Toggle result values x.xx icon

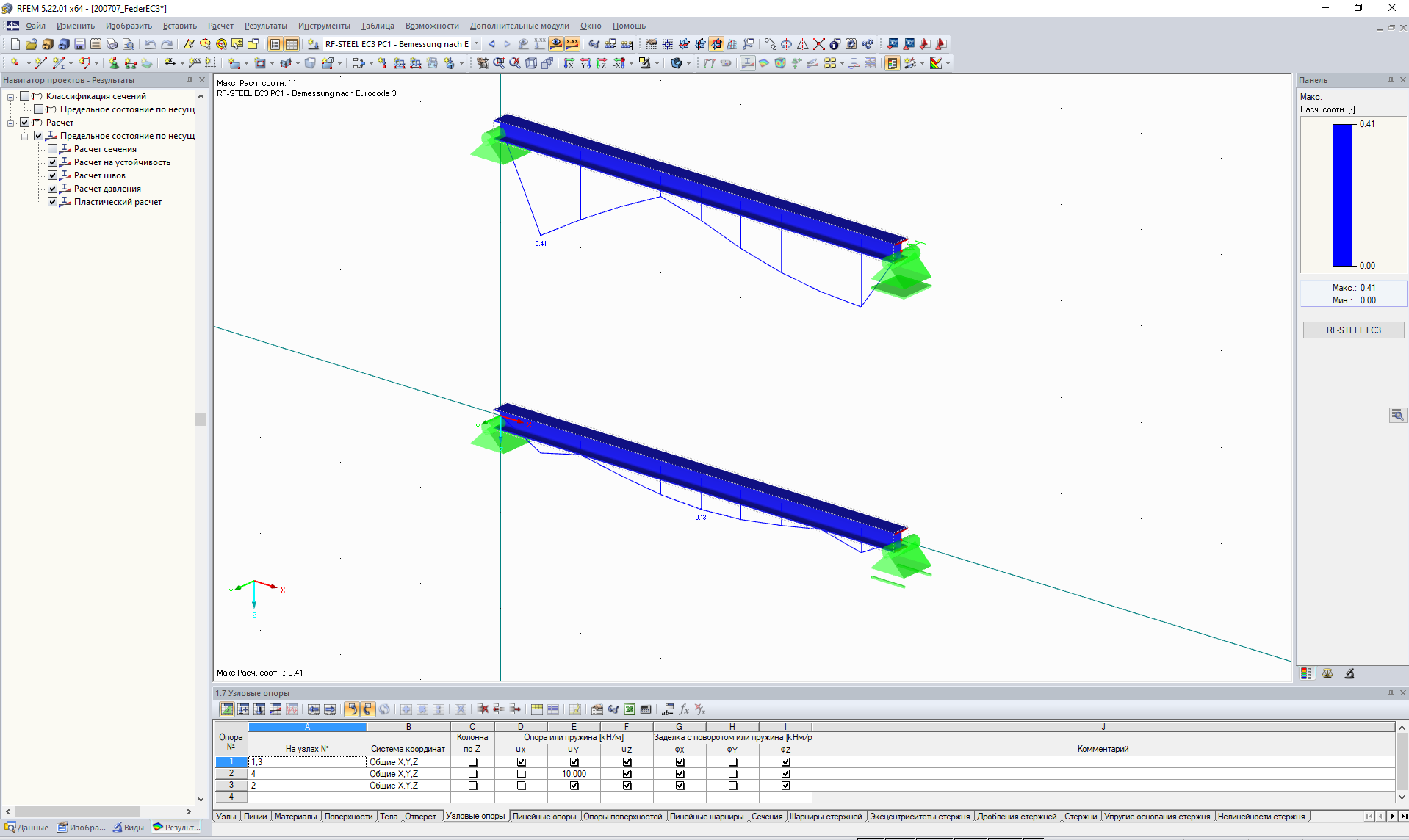pos(572,44)
